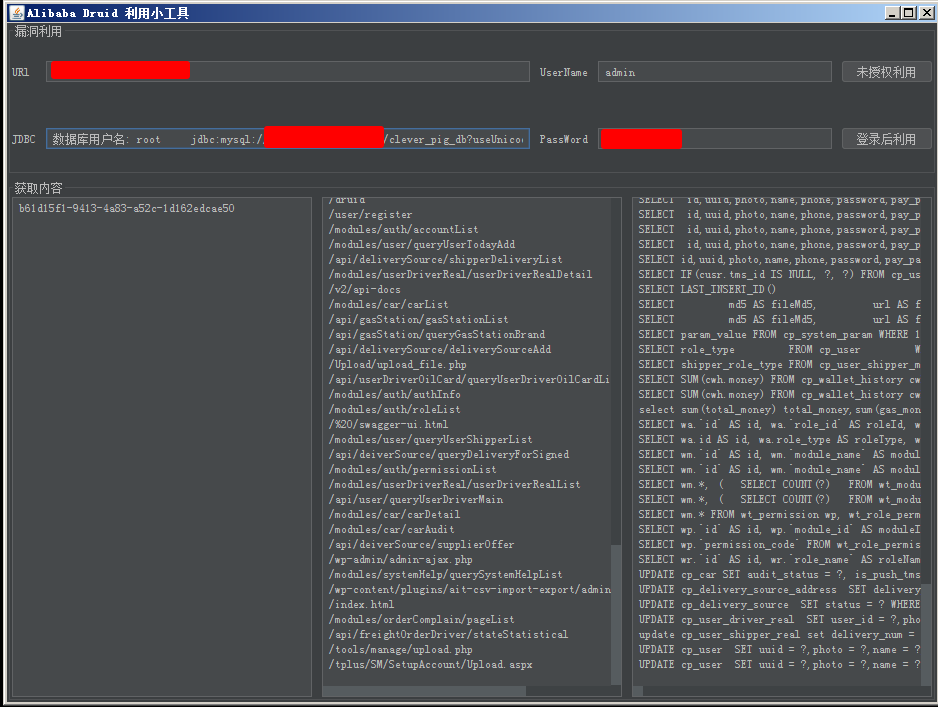Select SELECT wm.* FROM wt_permission query
The image size is (938, 707).
coord(779,514)
